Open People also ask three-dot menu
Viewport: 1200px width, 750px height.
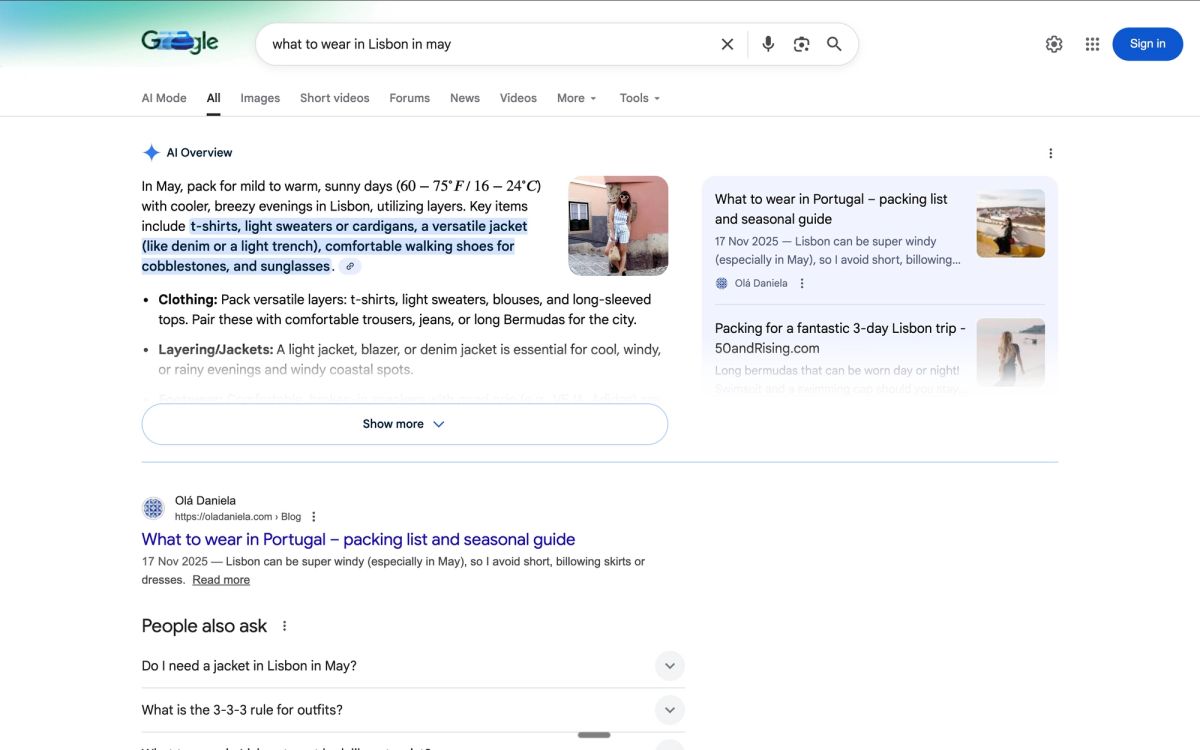[284, 626]
